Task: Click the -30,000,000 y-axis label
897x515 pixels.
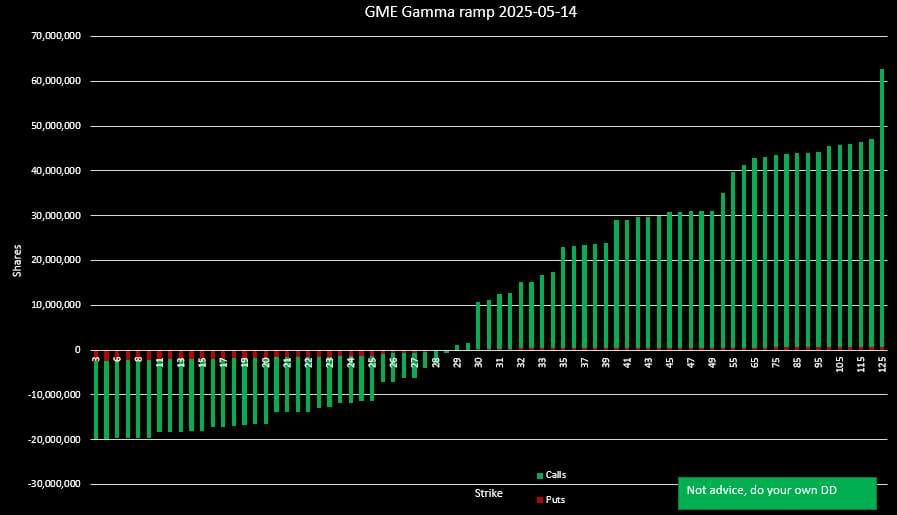Action: (x=54, y=484)
